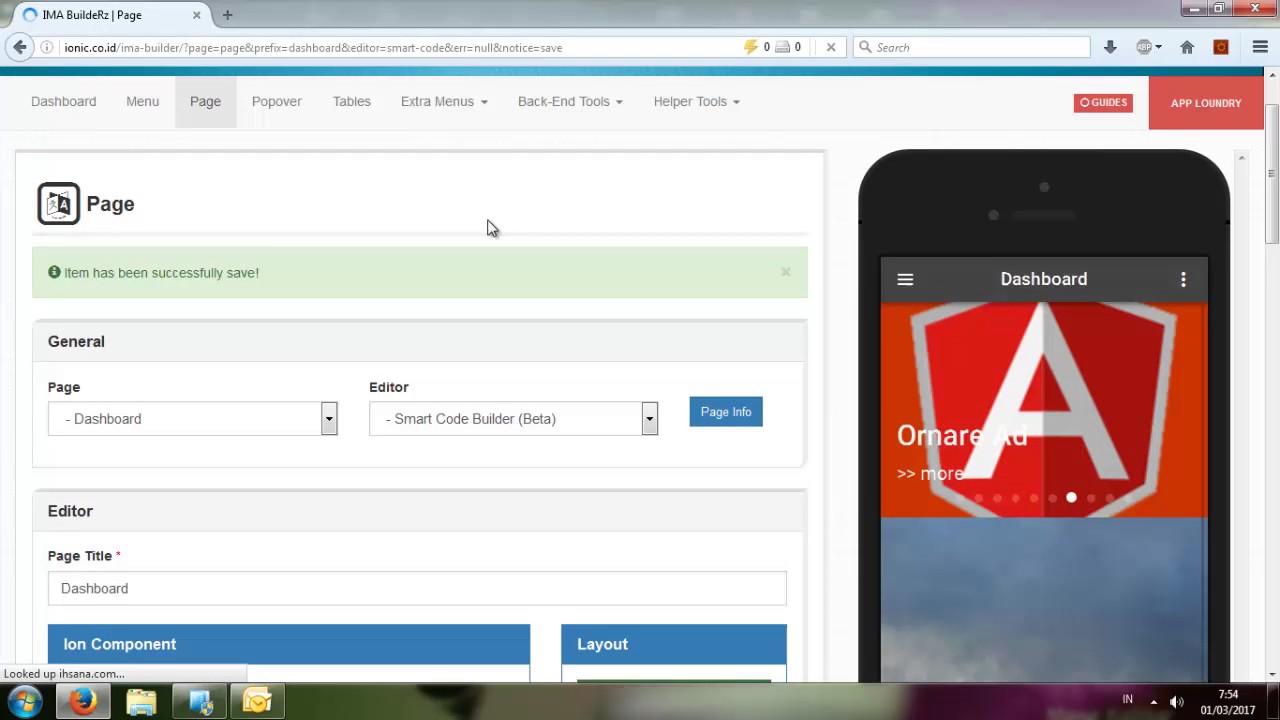The width and height of the screenshot is (1280, 720).
Task: Go to the browser Home icon
Action: 1187,47
